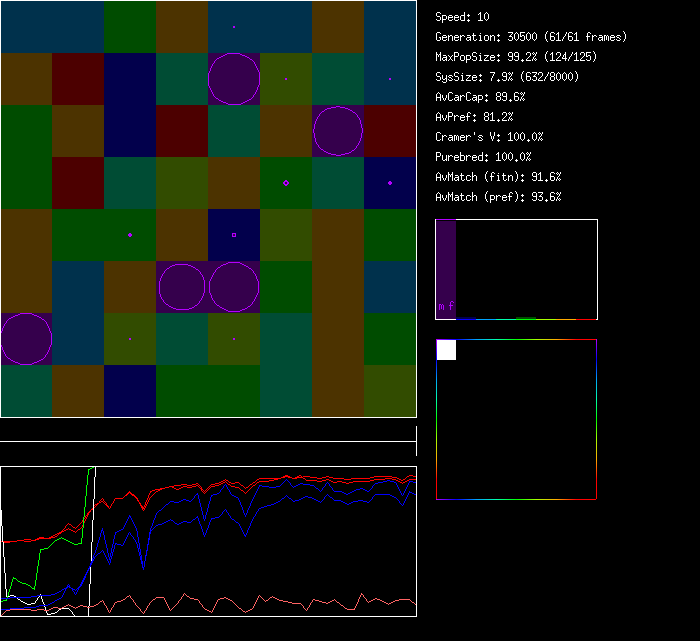Viewport: 700px width, 641px height.
Task: Click the "m f" label in the histogram
Action: click(x=446, y=306)
